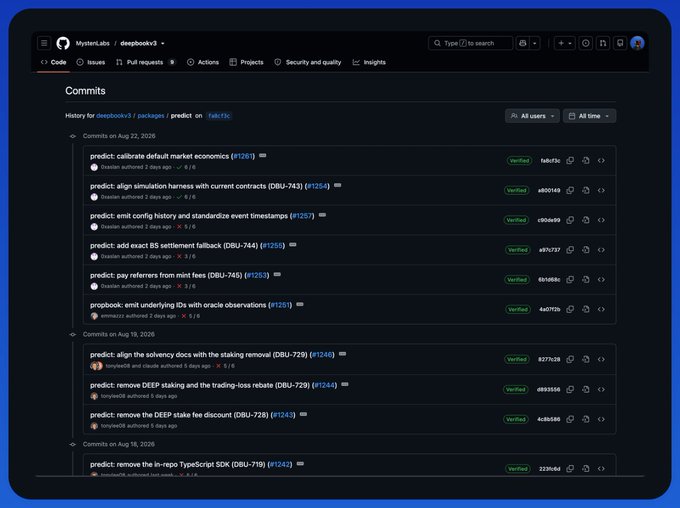Browse repository at commit a97c737

pos(601,250)
